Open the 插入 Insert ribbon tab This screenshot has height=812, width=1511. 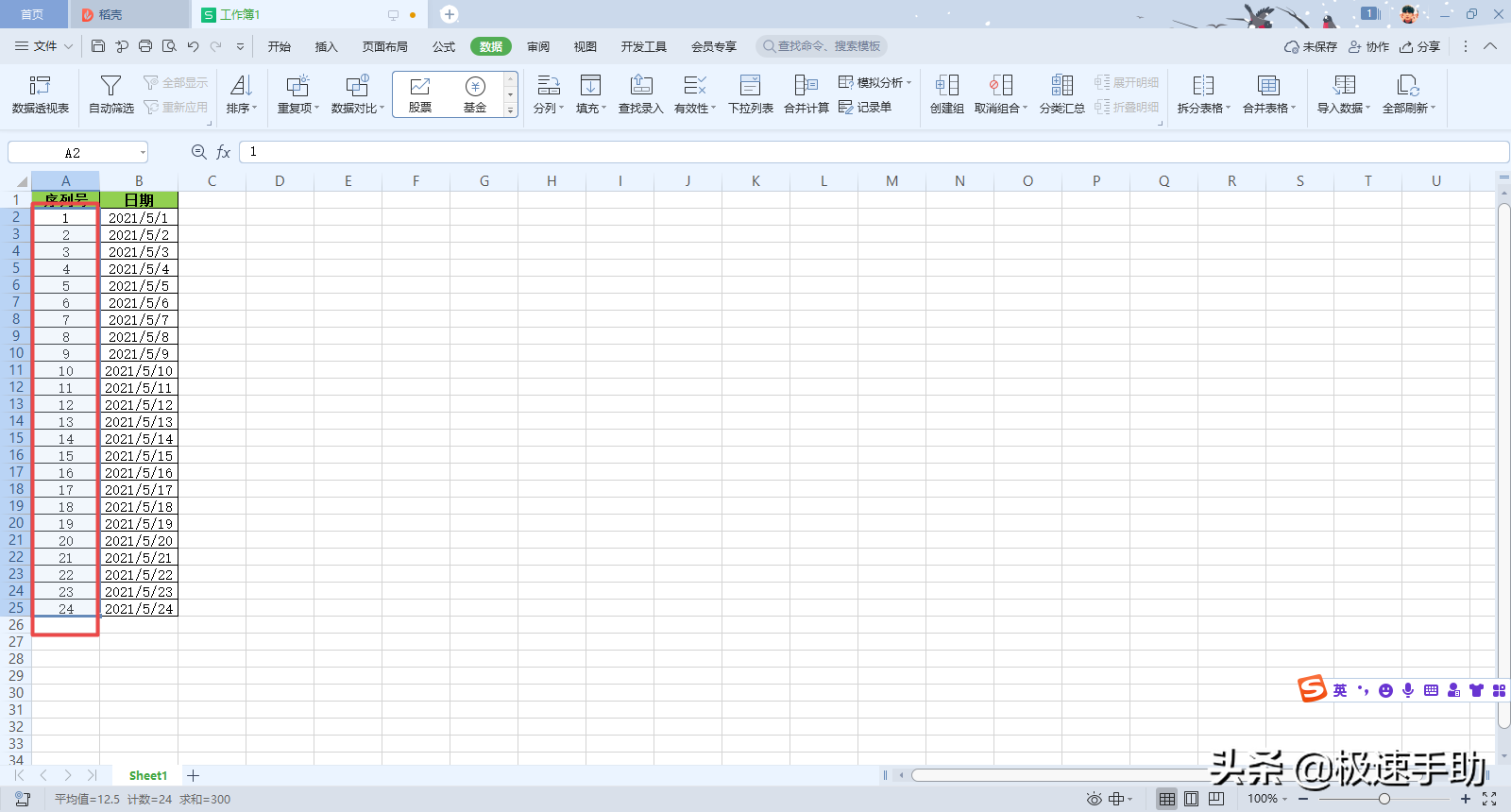326,46
